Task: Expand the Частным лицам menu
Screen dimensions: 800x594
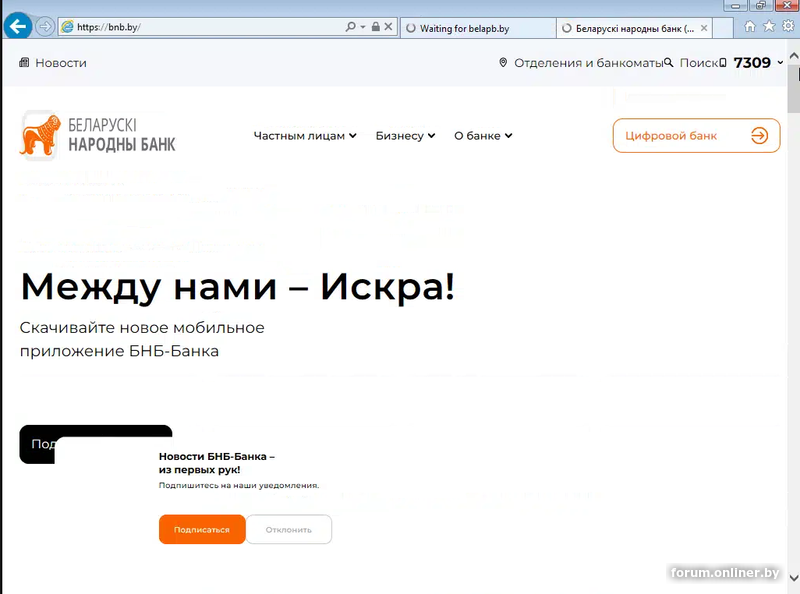Action: pos(305,136)
